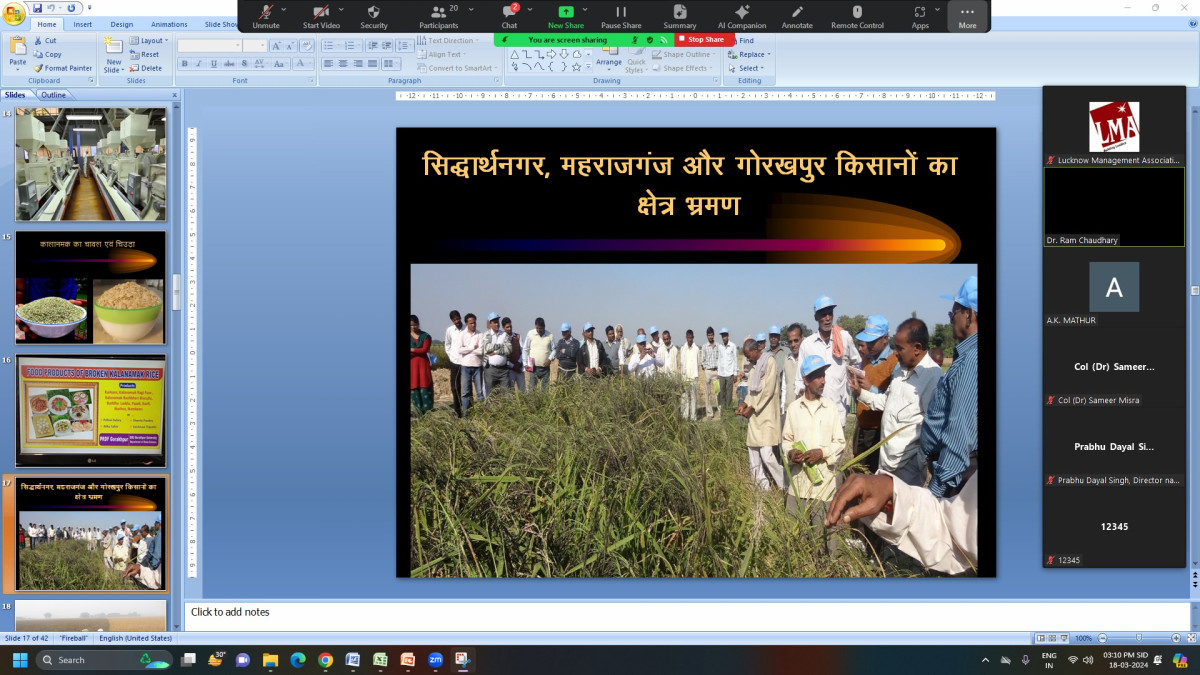
Task: Redo action in Quick Access Toolbar
Action: click(x=70, y=8)
